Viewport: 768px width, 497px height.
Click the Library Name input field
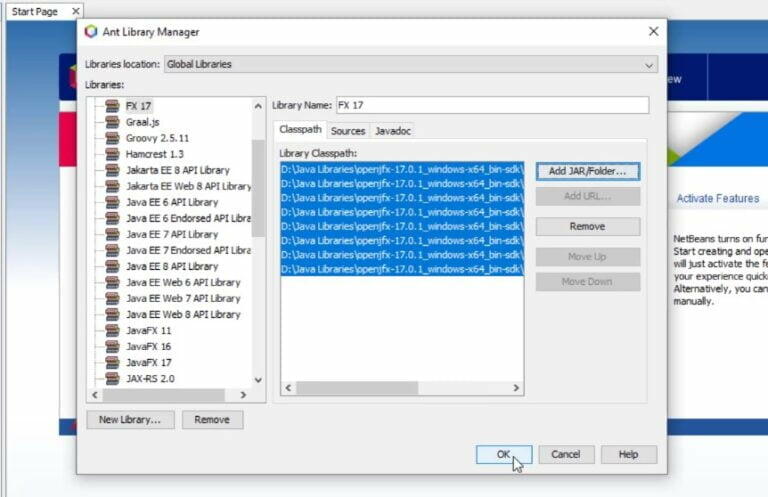pos(492,105)
